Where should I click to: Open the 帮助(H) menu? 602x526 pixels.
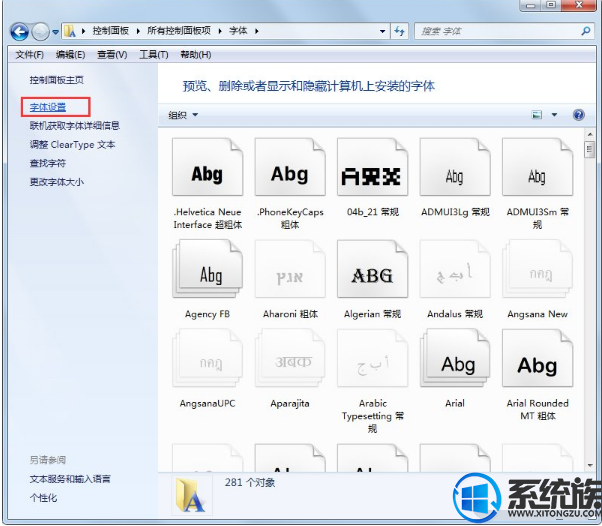tap(196, 55)
